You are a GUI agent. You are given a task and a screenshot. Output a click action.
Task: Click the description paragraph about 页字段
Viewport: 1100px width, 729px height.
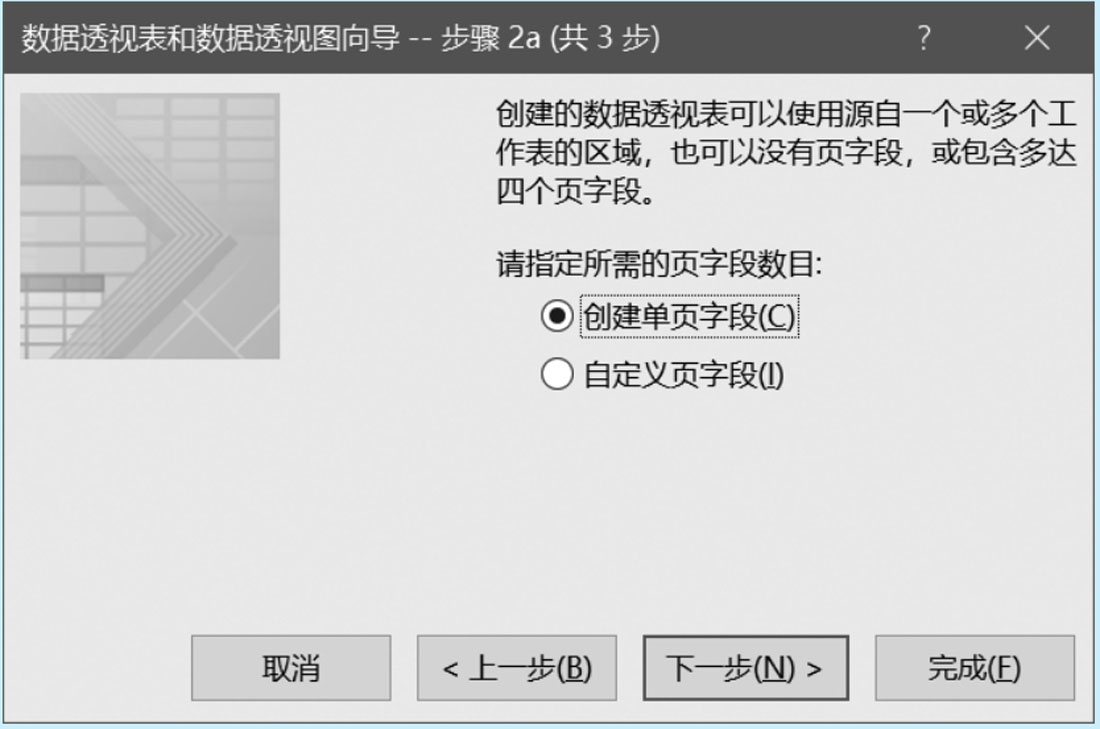786,152
